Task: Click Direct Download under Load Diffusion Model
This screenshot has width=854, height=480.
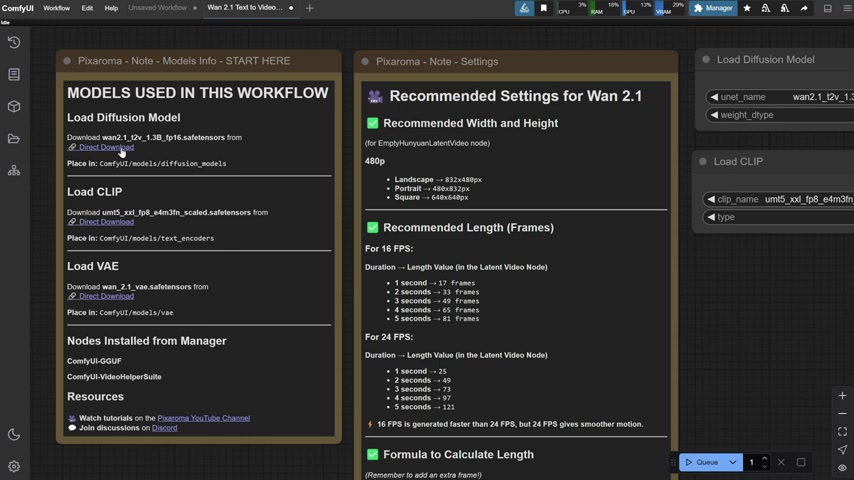Action: 106,147
